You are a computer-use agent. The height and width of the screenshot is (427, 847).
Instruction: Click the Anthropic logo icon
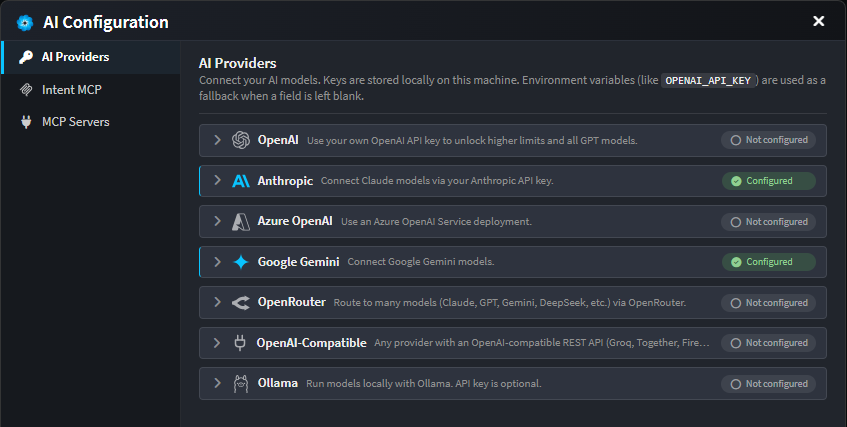click(x=241, y=181)
